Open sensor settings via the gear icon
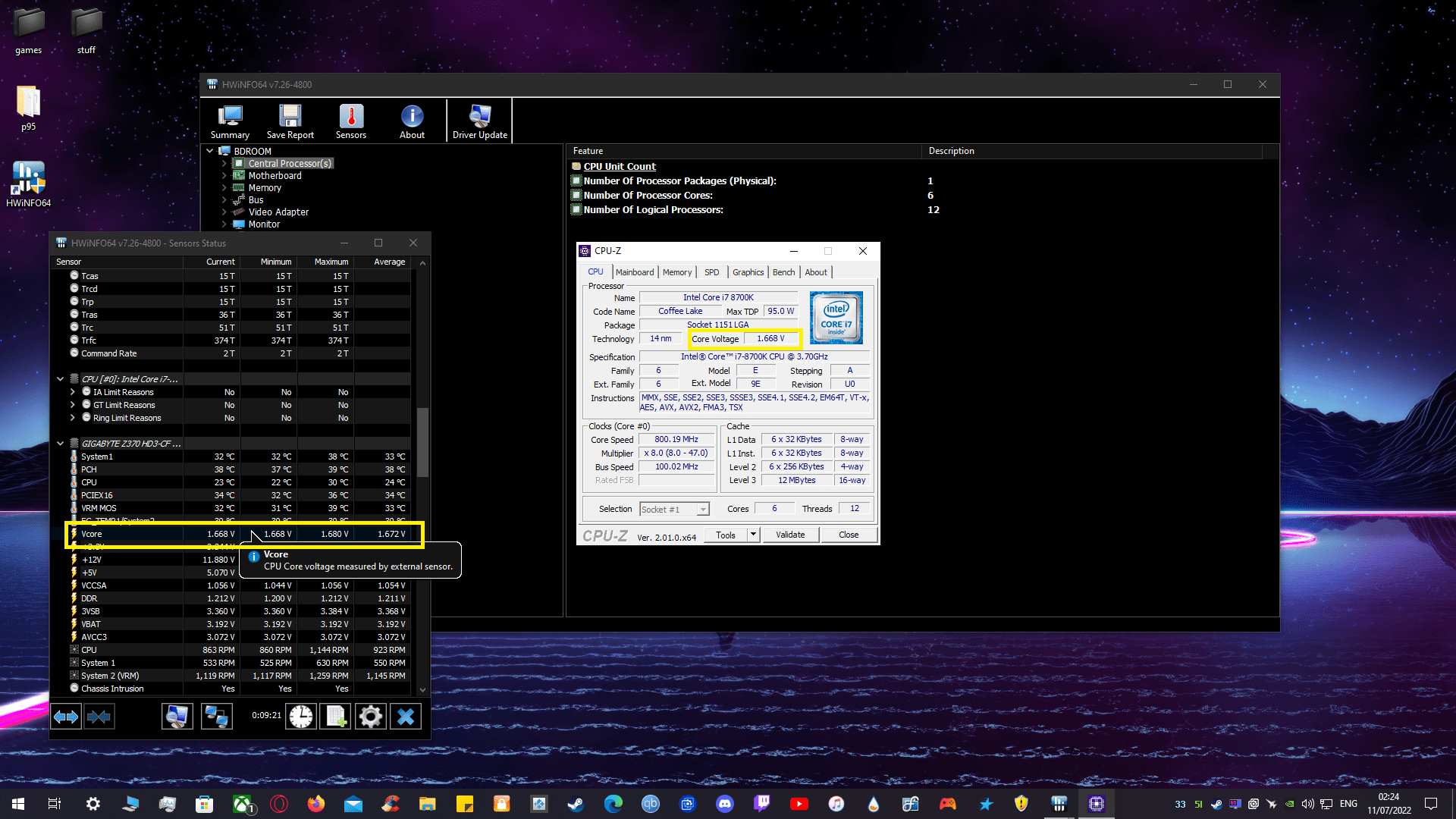The image size is (1456, 819). pyautogui.click(x=371, y=717)
